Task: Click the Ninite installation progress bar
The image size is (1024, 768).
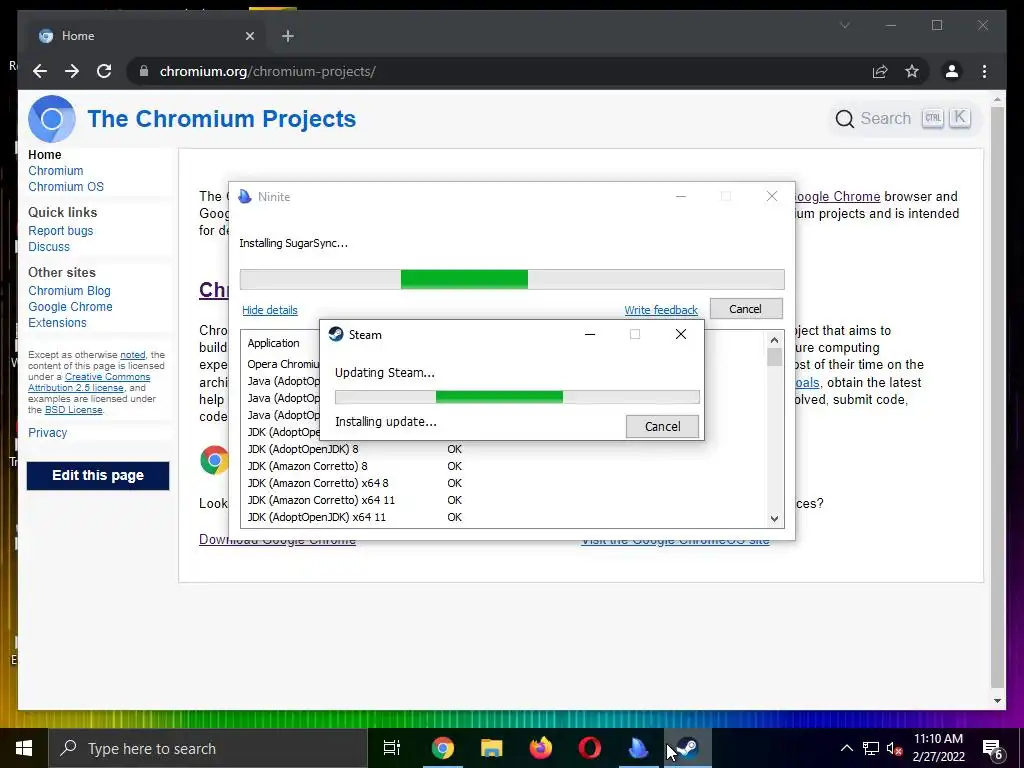Action: click(x=512, y=279)
